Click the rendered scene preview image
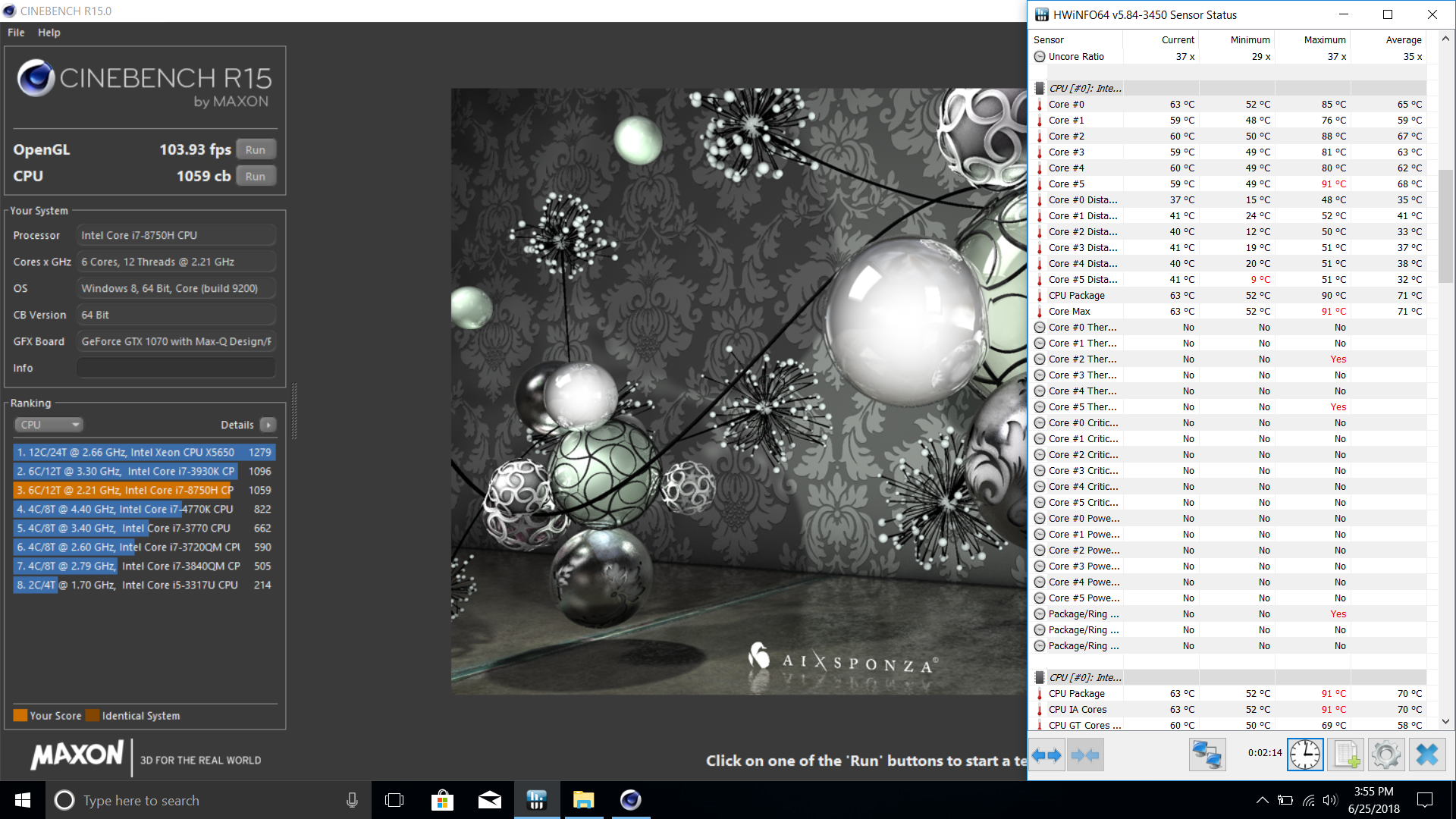The image size is (1456, 819). (739, 391)
